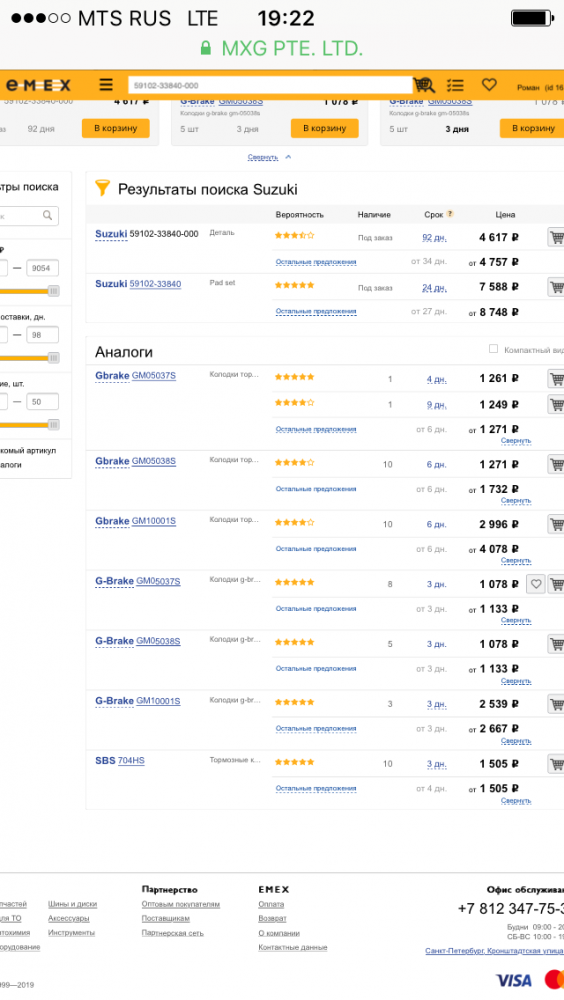The width and height of the screenshot is (564, 1000).
Task: Click the max price field 9054
Action: point(42,268)
